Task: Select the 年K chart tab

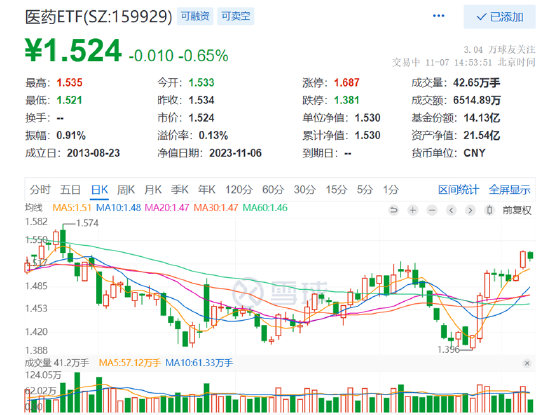Action: point(207,189)
